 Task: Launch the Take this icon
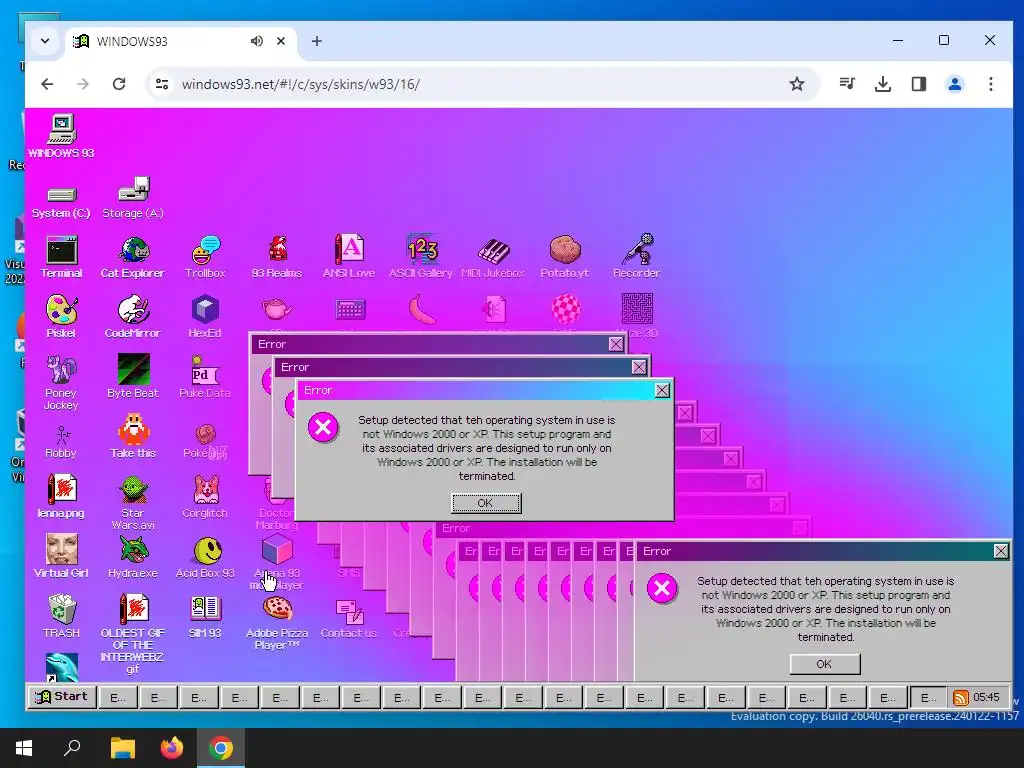tap(133, 436)
